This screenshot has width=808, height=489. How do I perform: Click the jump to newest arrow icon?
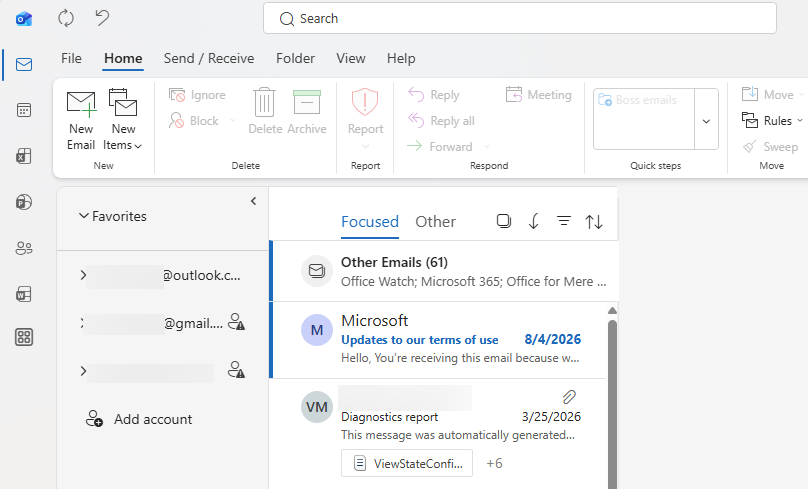[534, 222]
